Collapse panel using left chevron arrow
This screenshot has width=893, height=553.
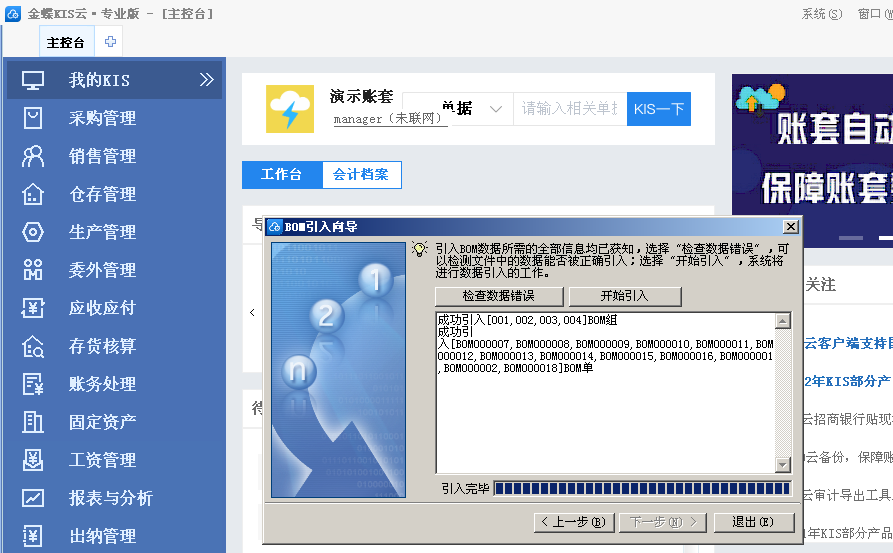(252, 312)
